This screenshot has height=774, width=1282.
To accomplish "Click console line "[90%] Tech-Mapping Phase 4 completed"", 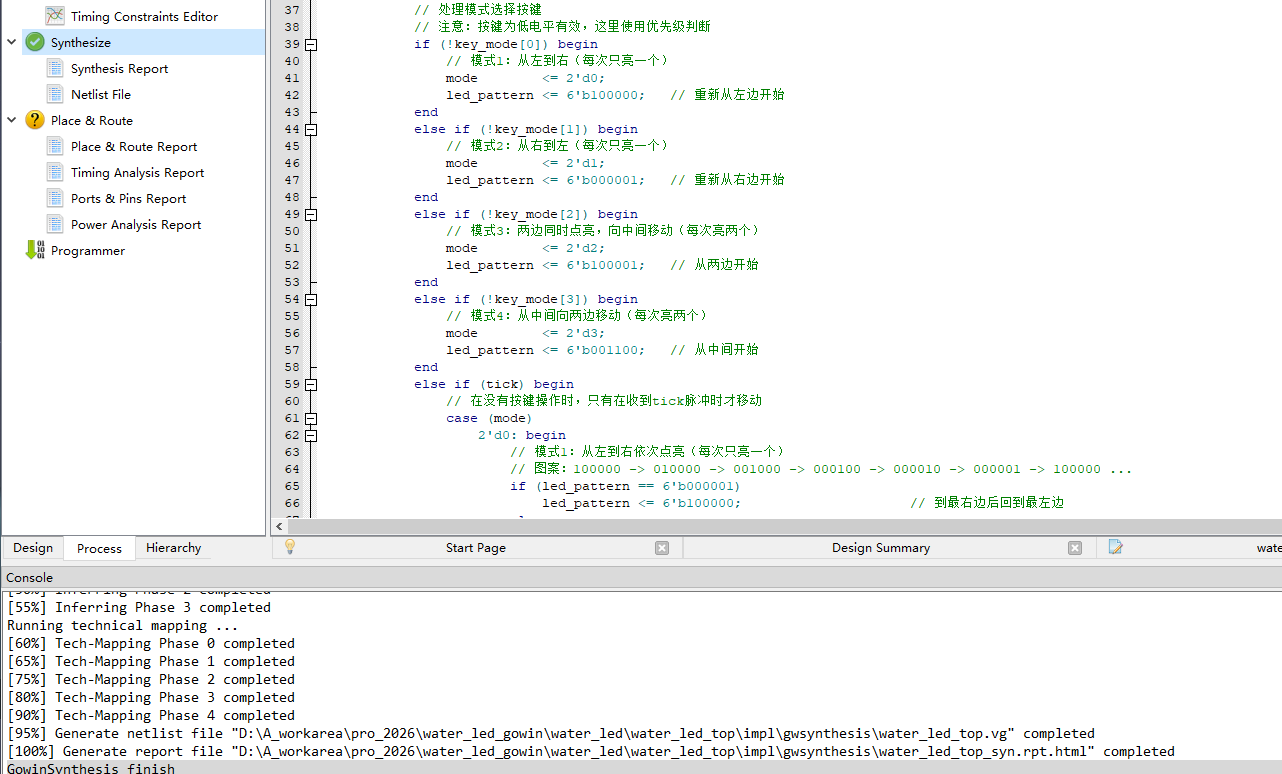I will [x=151, y=715].
